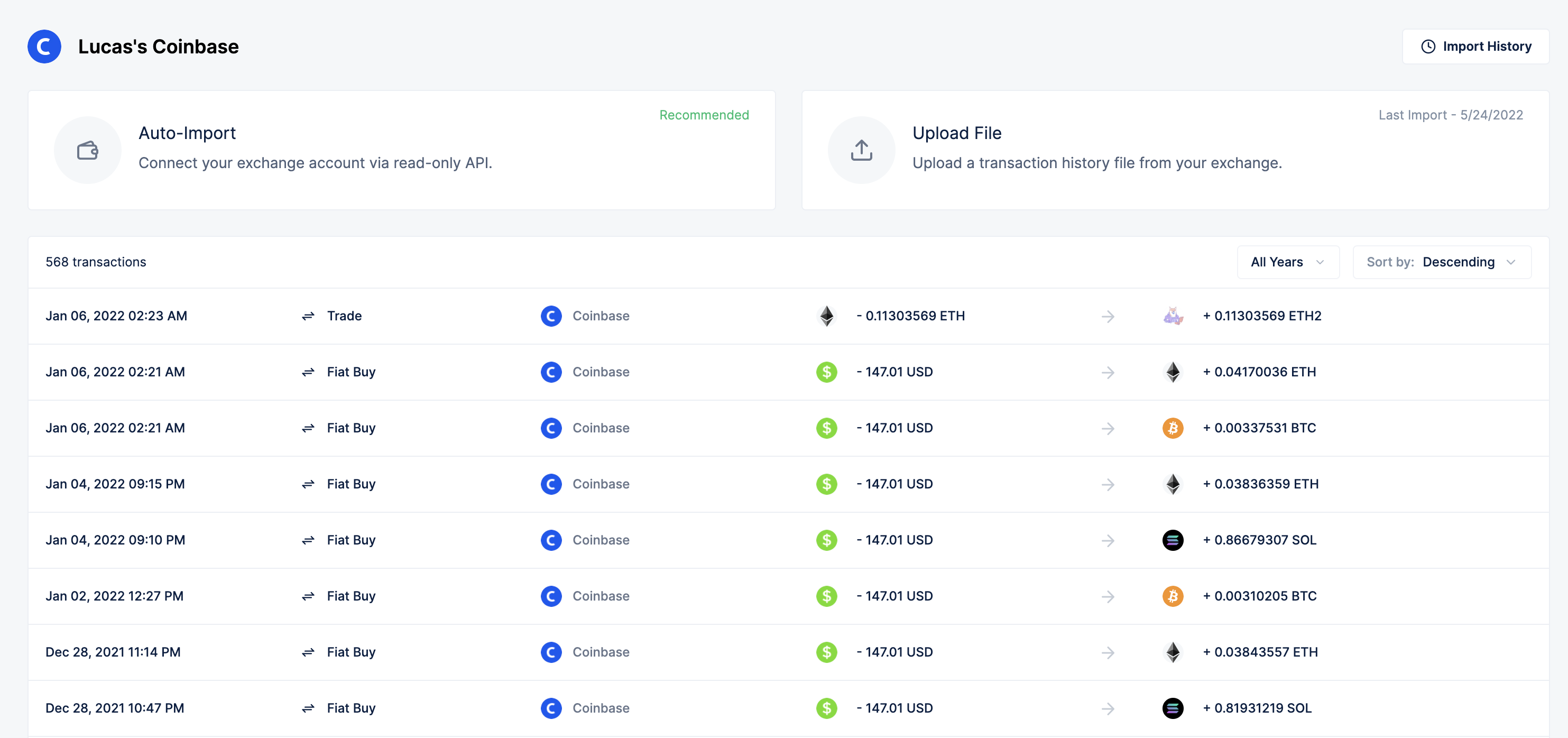Click the Ethereum icon for 0.04170036 ETH
The image size is (1568, 738).
pyautogui.click(x=1173, y=372)
